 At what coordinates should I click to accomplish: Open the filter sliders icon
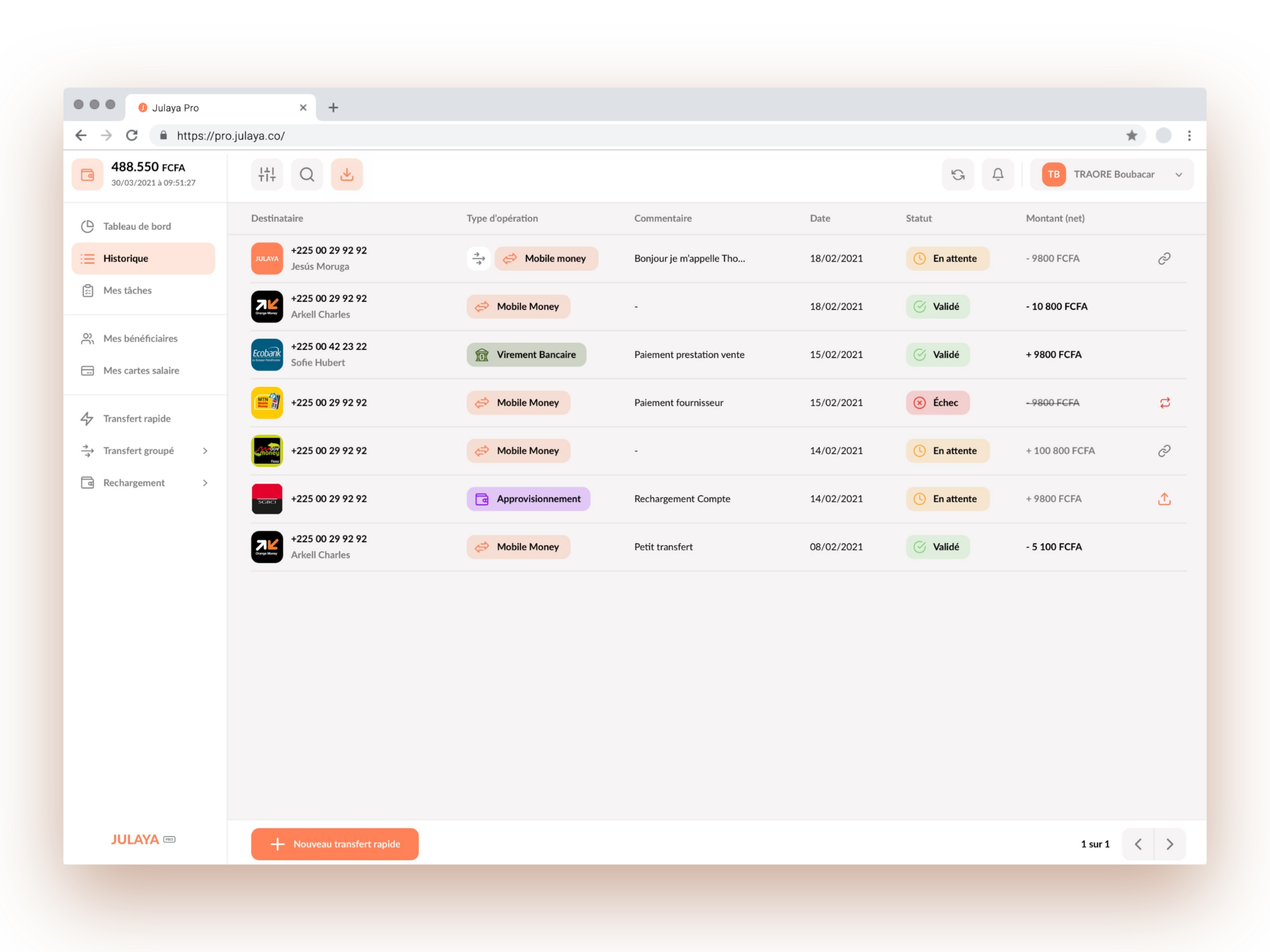click(x=267, y=175)
